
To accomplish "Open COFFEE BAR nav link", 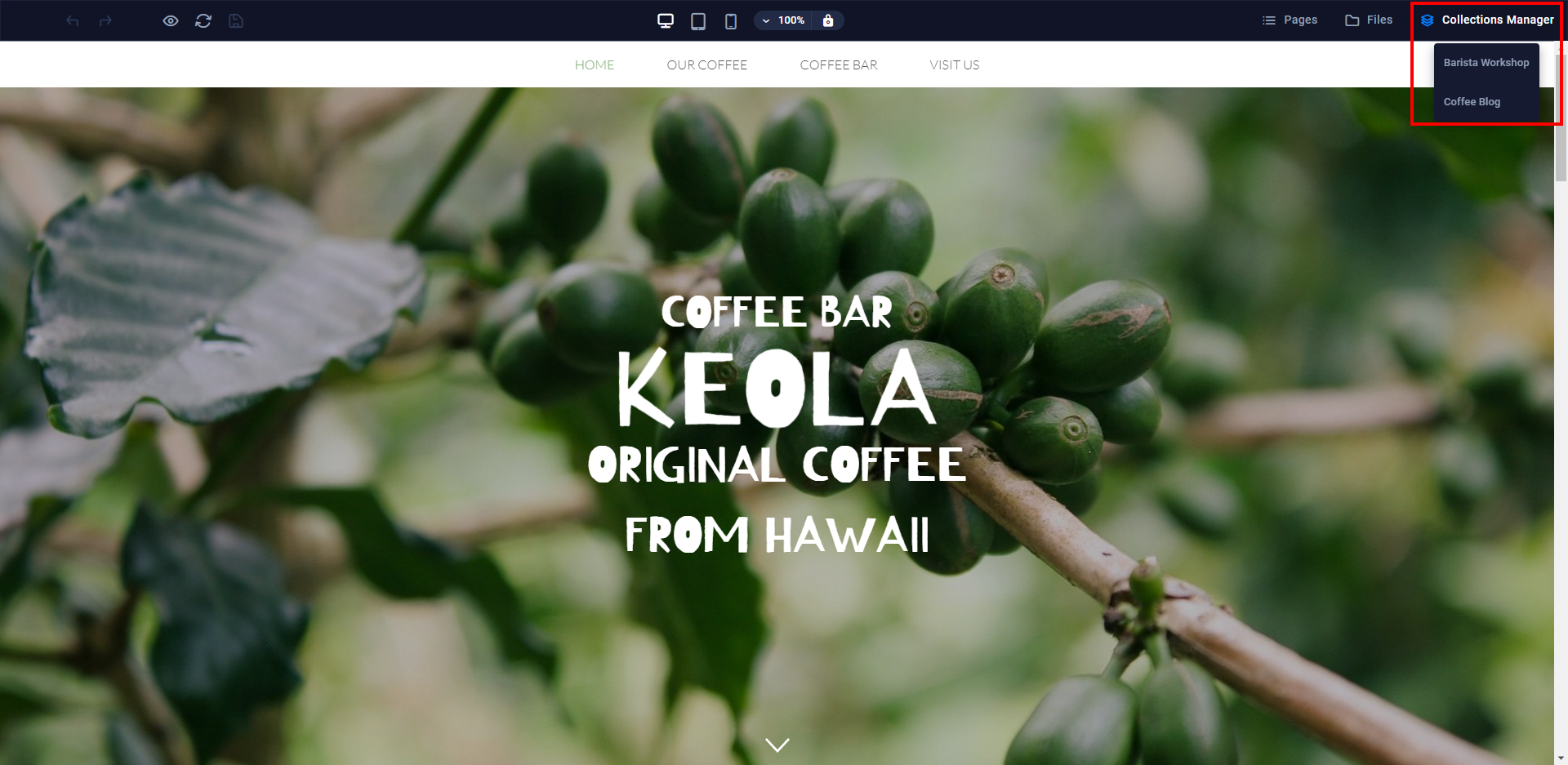I will 839,64.
